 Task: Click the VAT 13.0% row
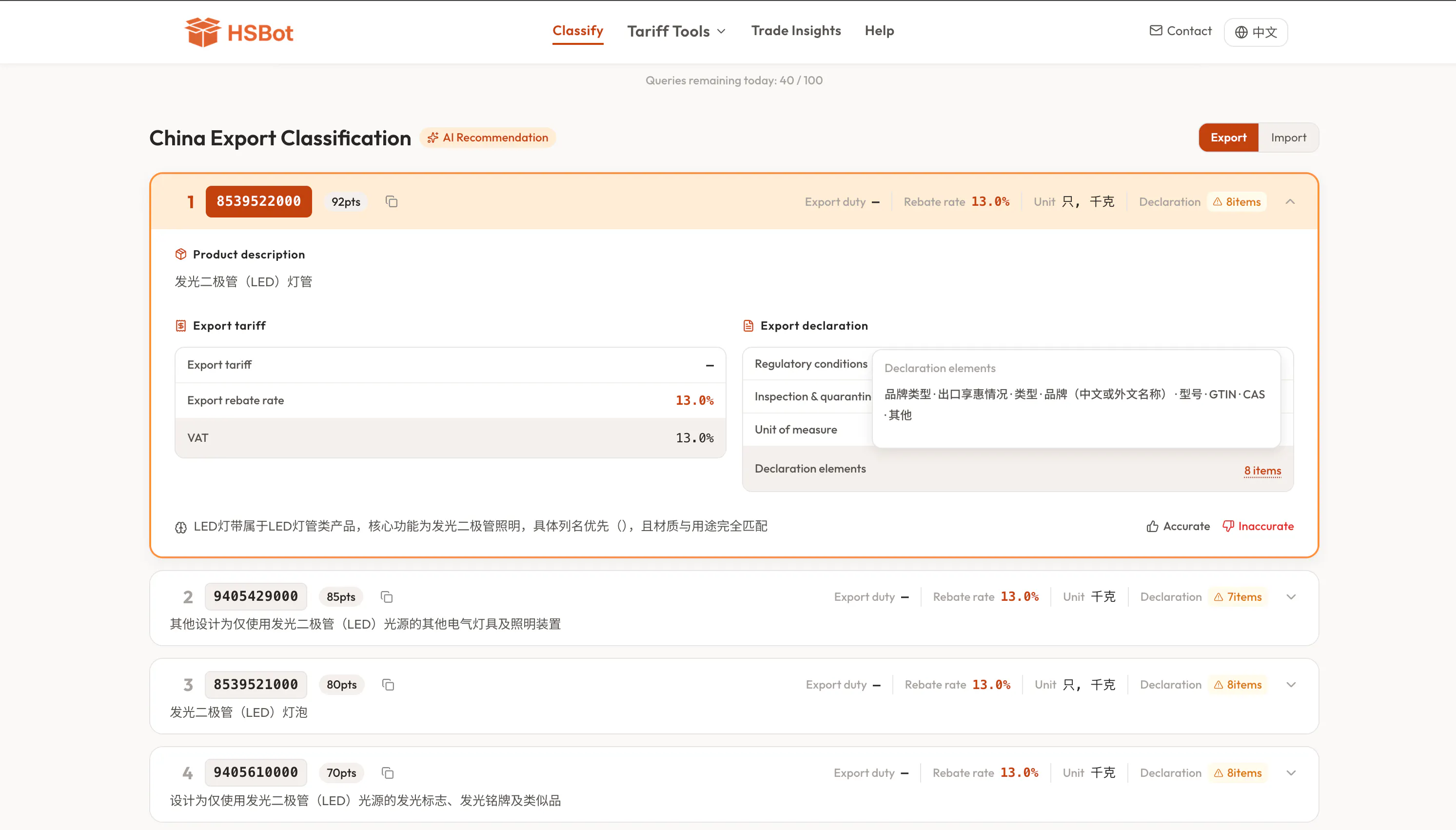coord(450,438)
